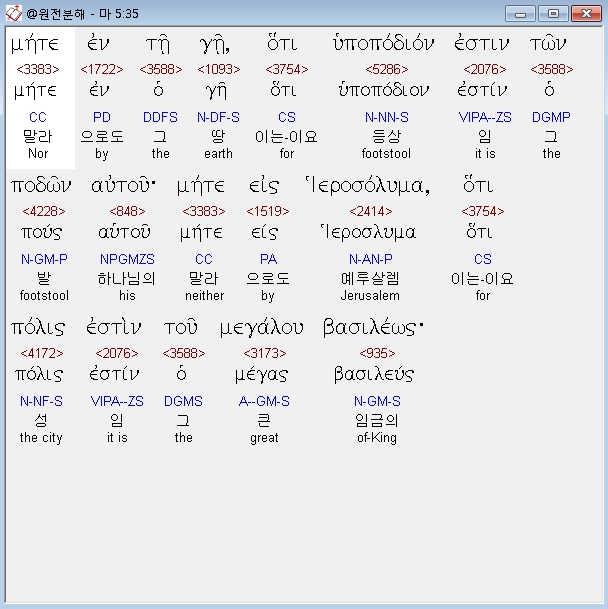608x609 pixels.
Task: Click the English gloss of-King
Action: pos(377,438)
